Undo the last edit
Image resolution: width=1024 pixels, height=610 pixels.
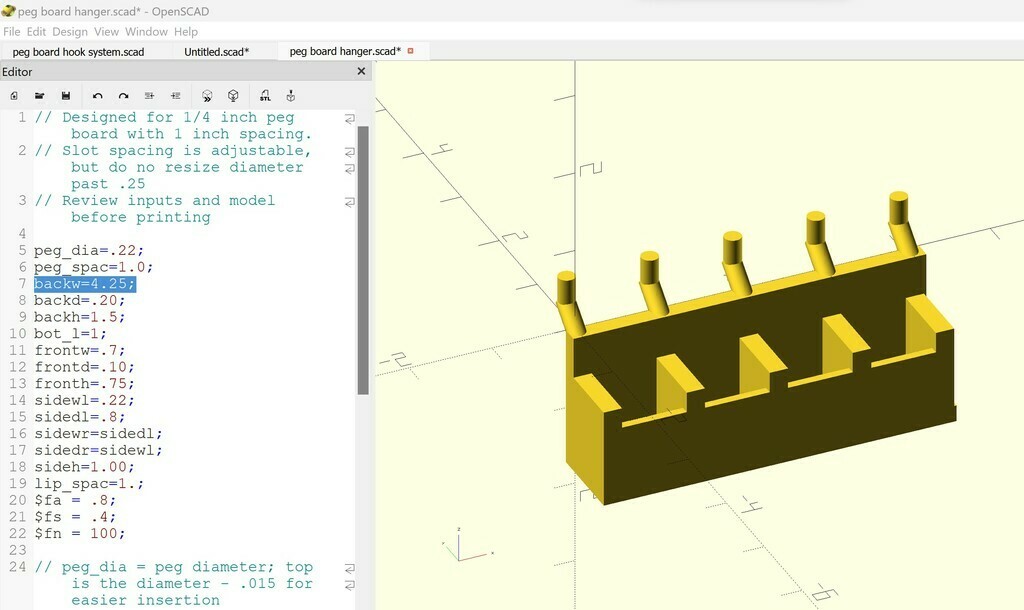point(97,96)
